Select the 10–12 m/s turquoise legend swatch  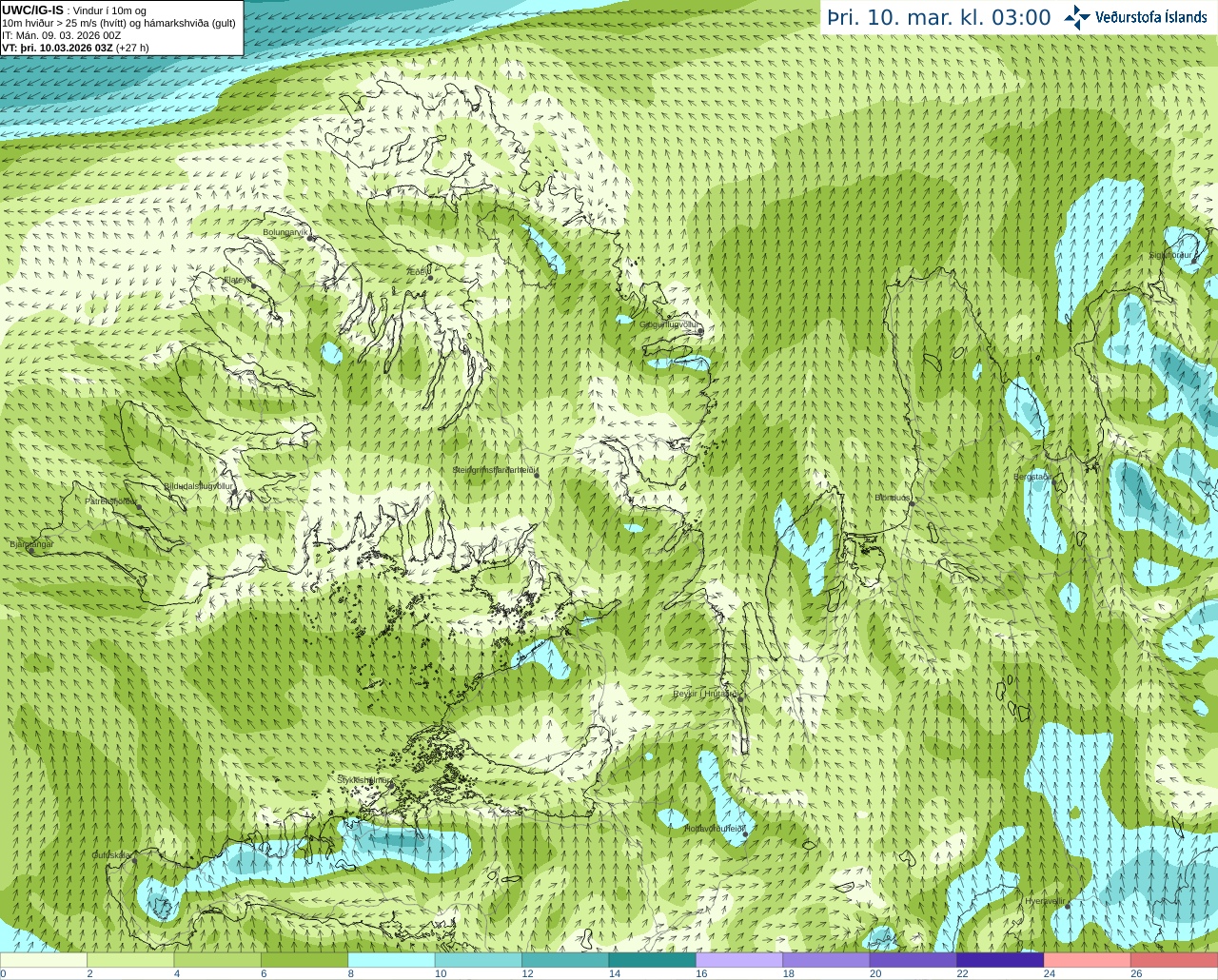pos(479,960)
